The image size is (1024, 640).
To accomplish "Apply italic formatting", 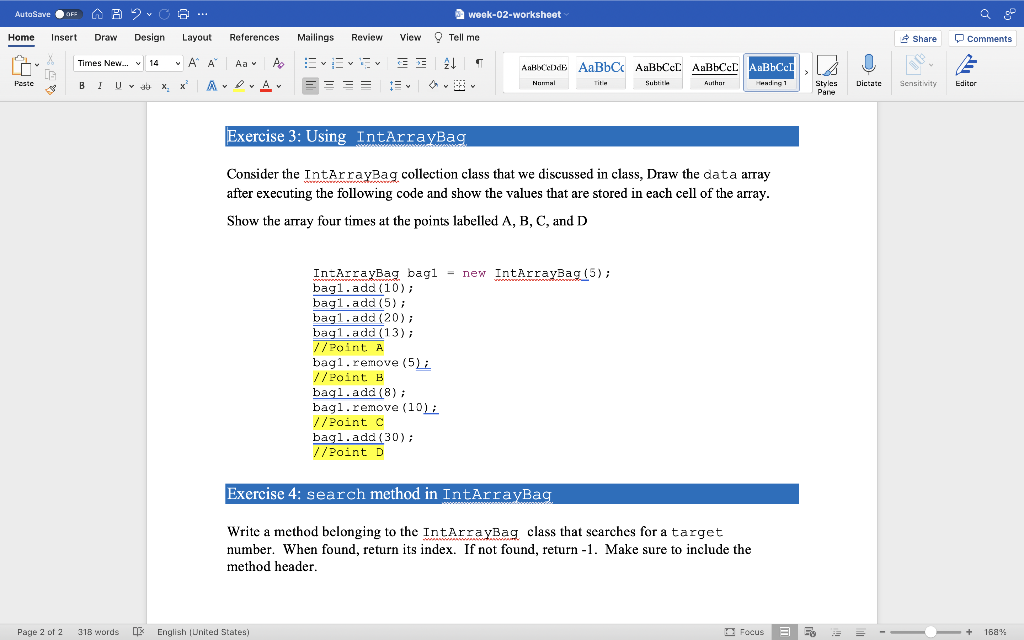I will [x=100, y=86].
